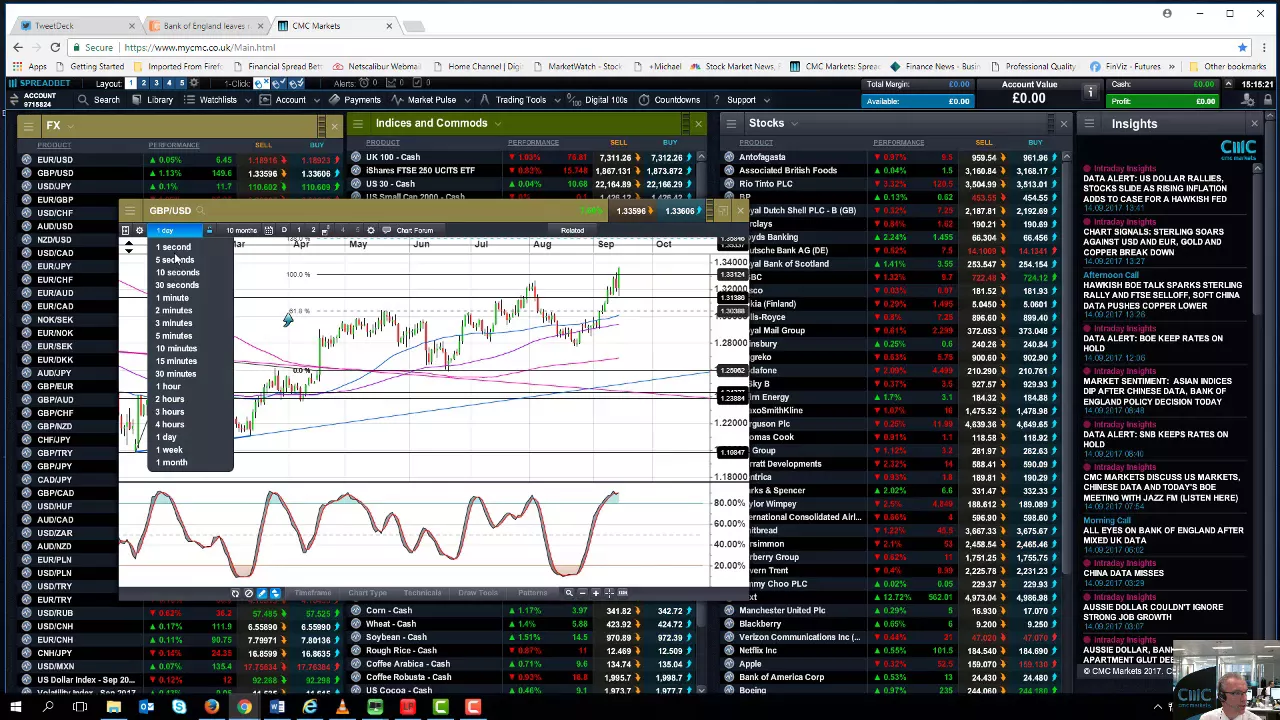
Task: Open Indices and Commods panel menu icon
Action: click(358, 123)
